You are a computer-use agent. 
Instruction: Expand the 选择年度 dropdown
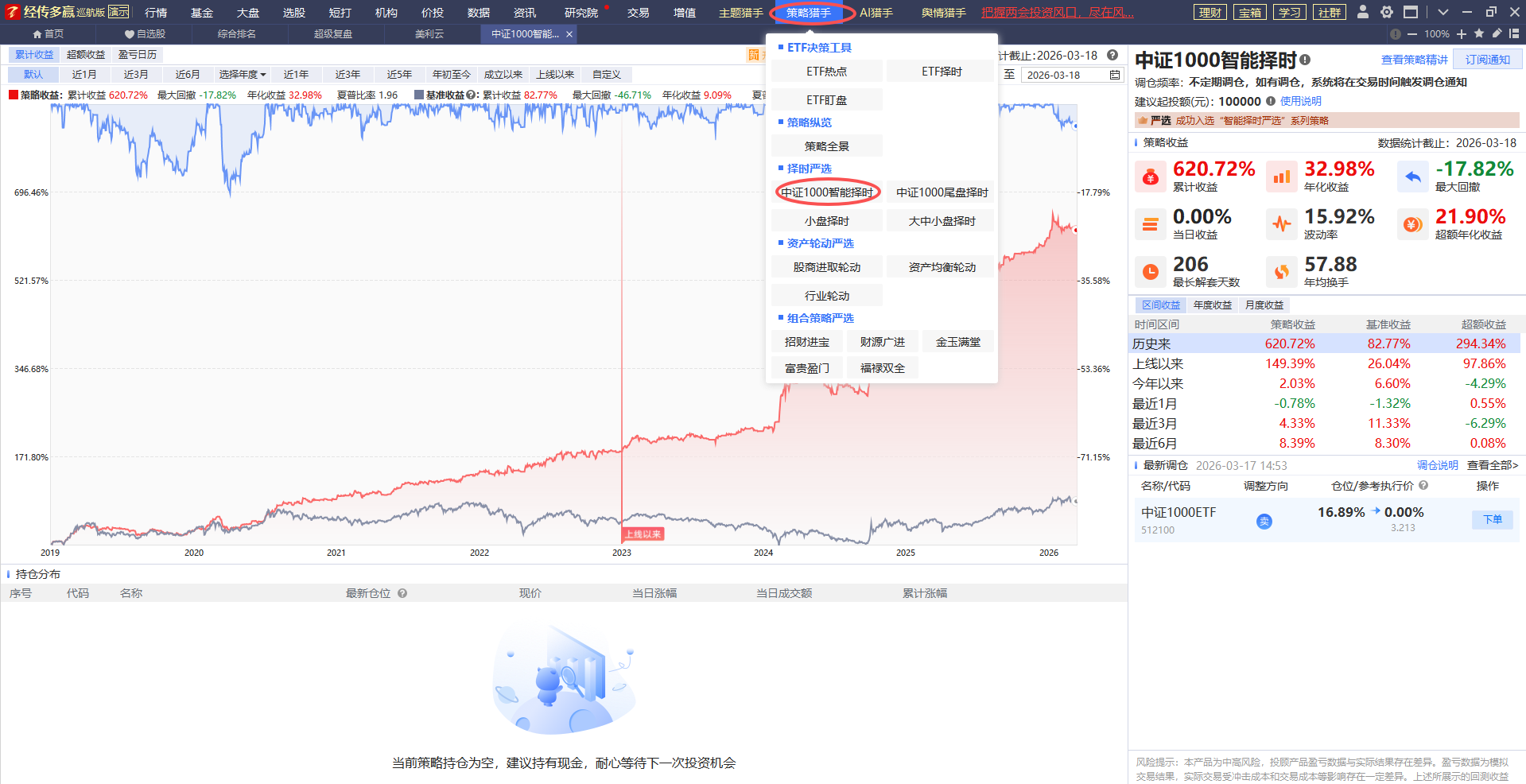click(x=242, y=75)
